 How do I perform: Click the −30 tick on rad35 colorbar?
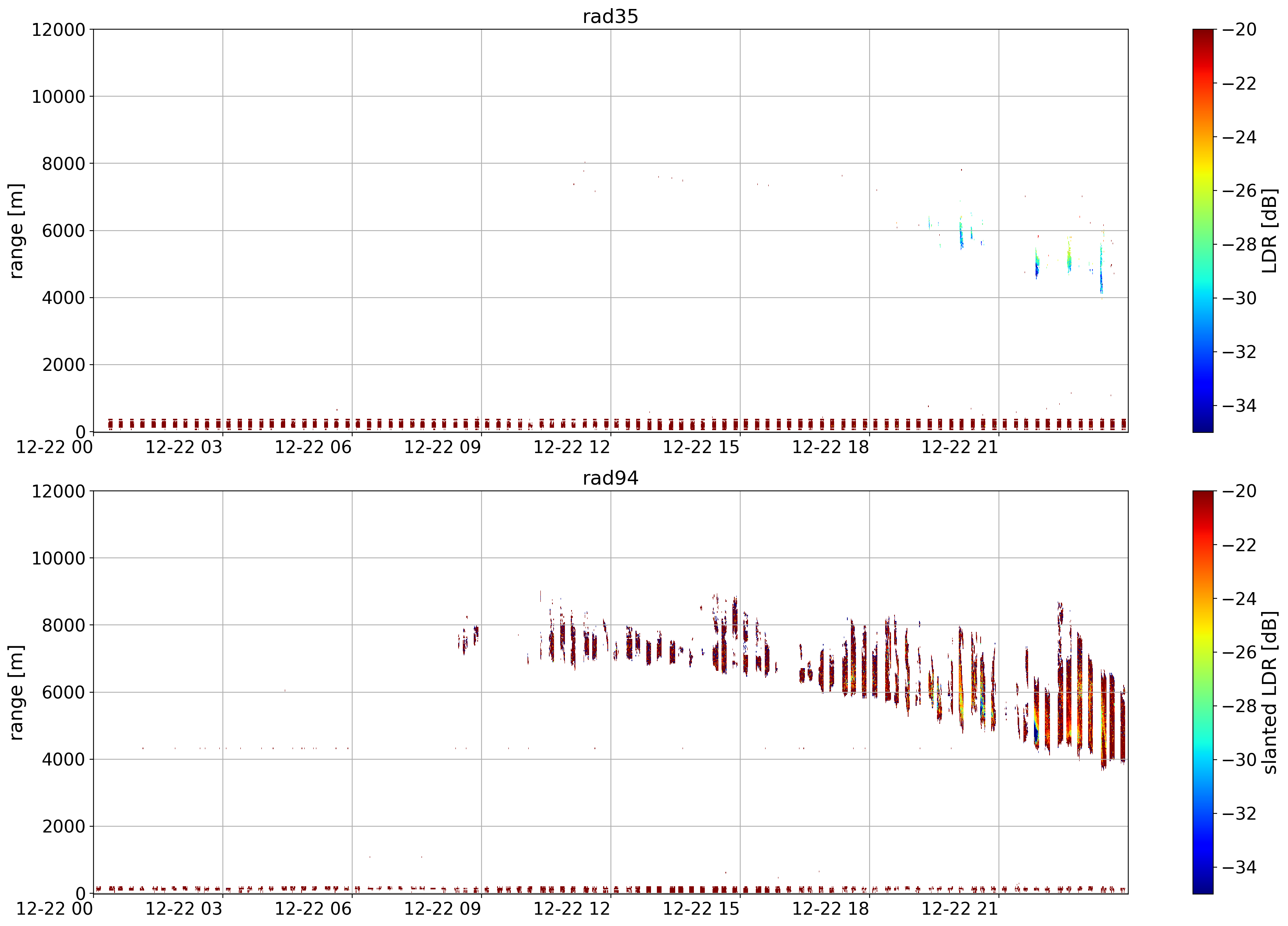point(1239,298)
